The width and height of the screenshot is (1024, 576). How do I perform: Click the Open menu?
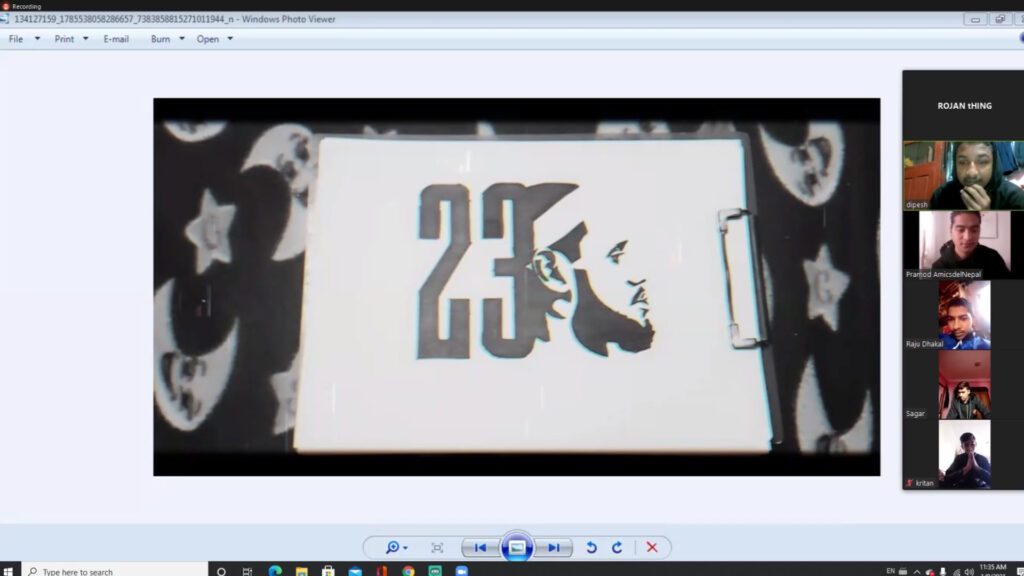tap(208, 39)
